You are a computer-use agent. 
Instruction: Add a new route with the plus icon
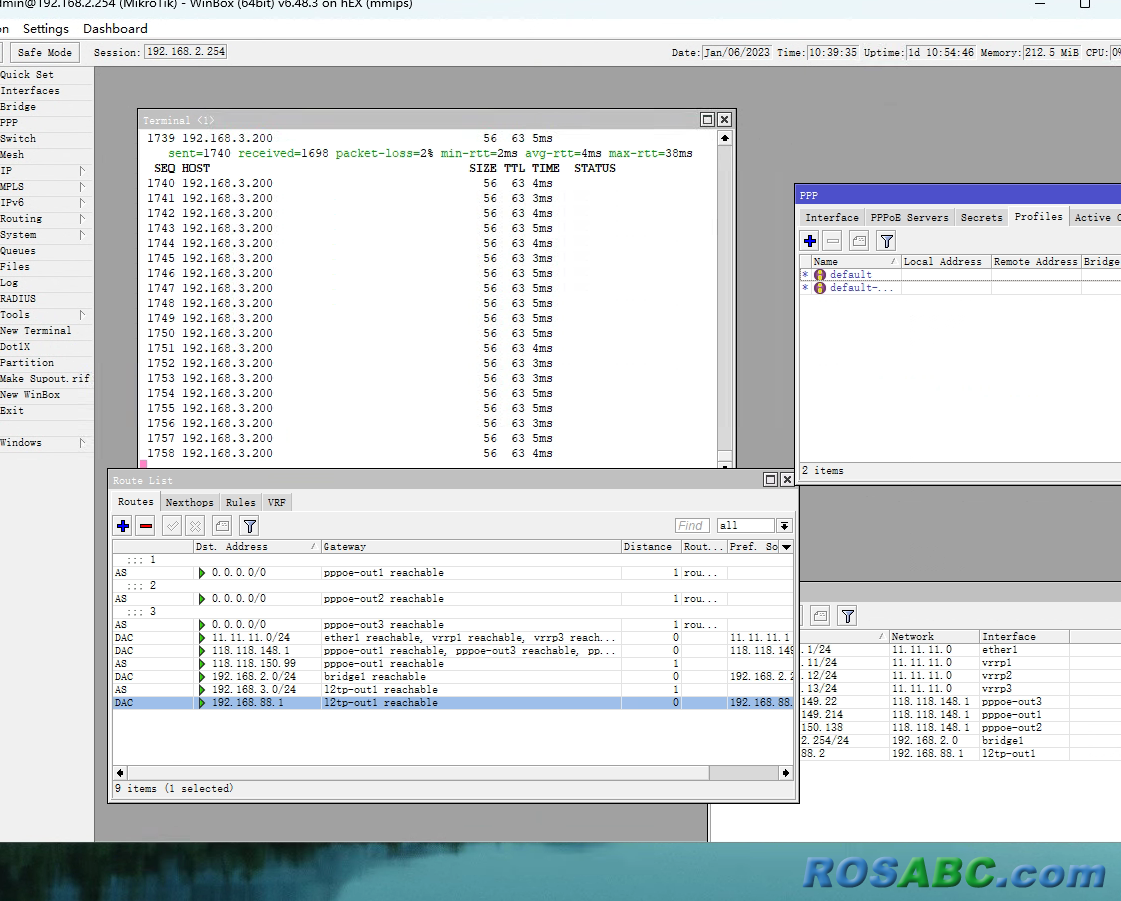pyautogui.click(x=123, y=526)
